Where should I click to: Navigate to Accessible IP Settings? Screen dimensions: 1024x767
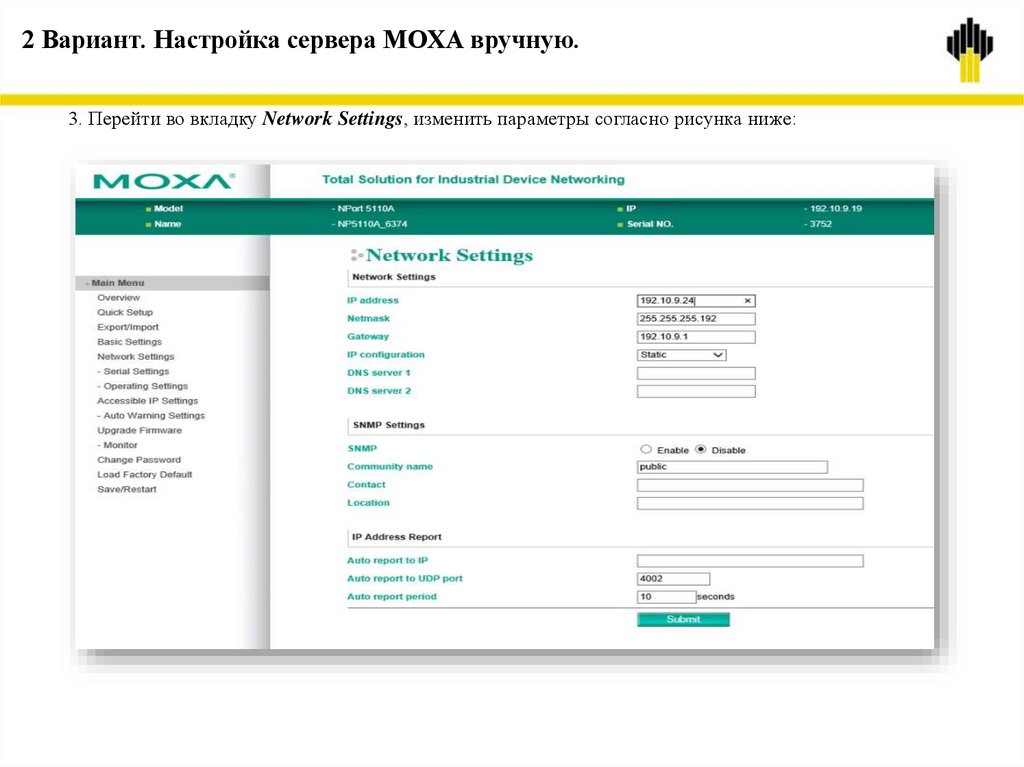(x=150, y=400)
